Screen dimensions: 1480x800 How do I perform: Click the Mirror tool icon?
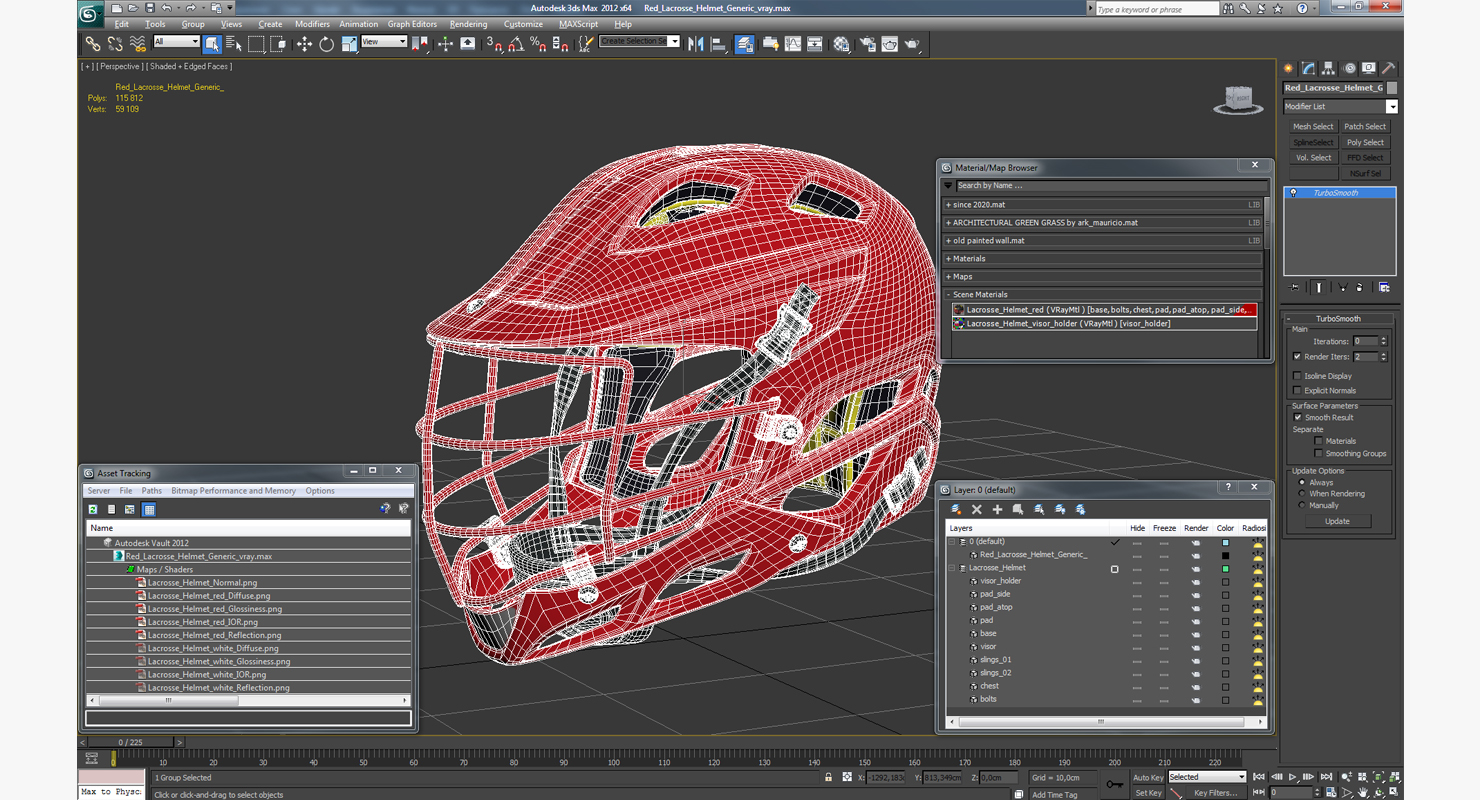click(696, 44)
